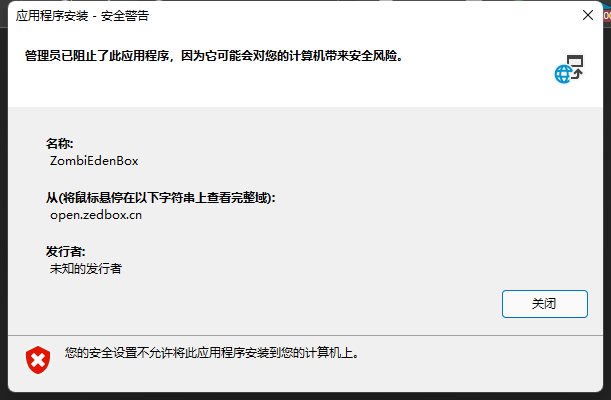
Task: Close the dialog with the X icon
Action: click(588, 15)
